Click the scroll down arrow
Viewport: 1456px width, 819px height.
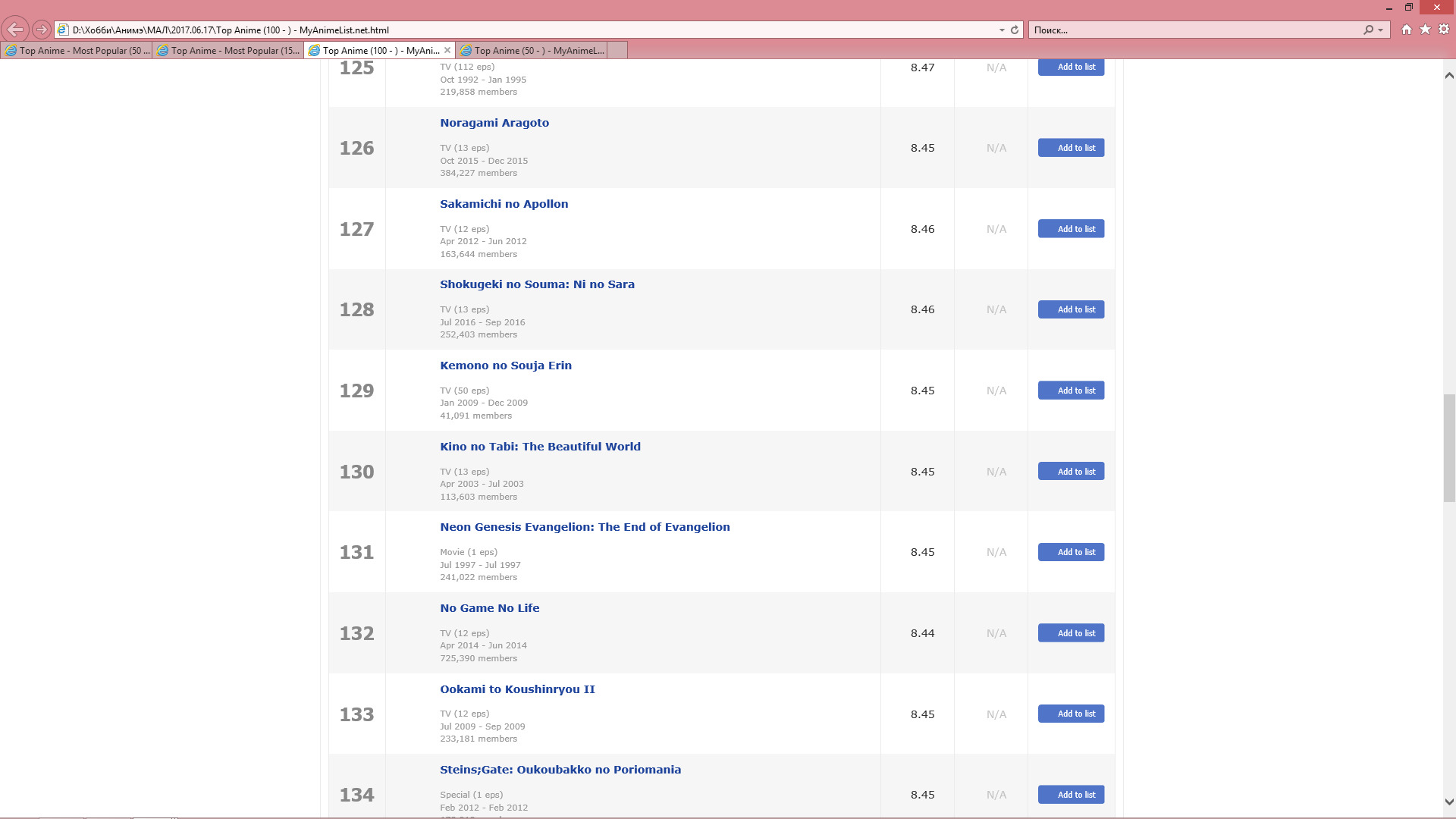pos(1448,802)
